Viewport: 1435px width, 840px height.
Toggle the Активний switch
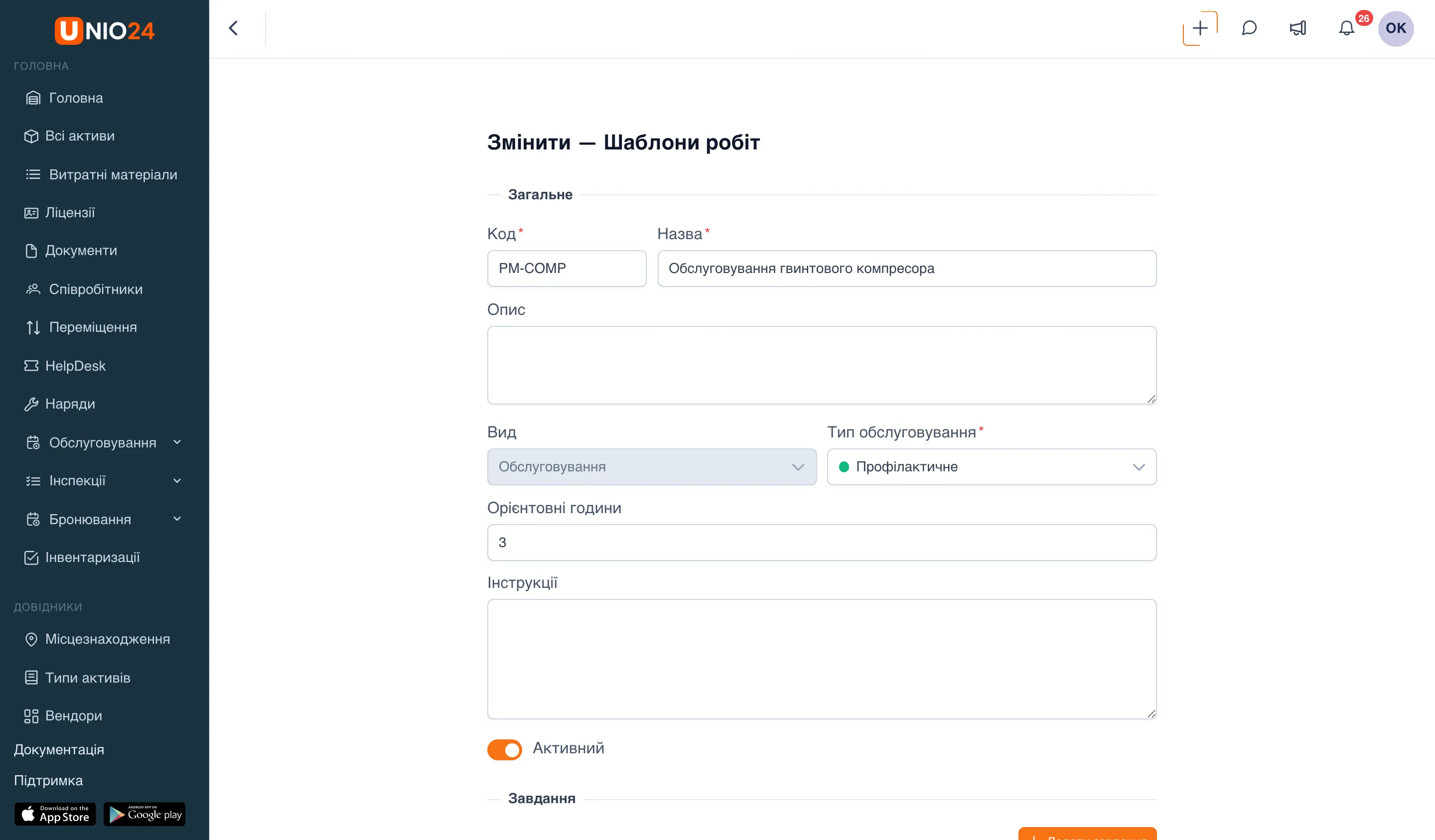click(504, 749)
